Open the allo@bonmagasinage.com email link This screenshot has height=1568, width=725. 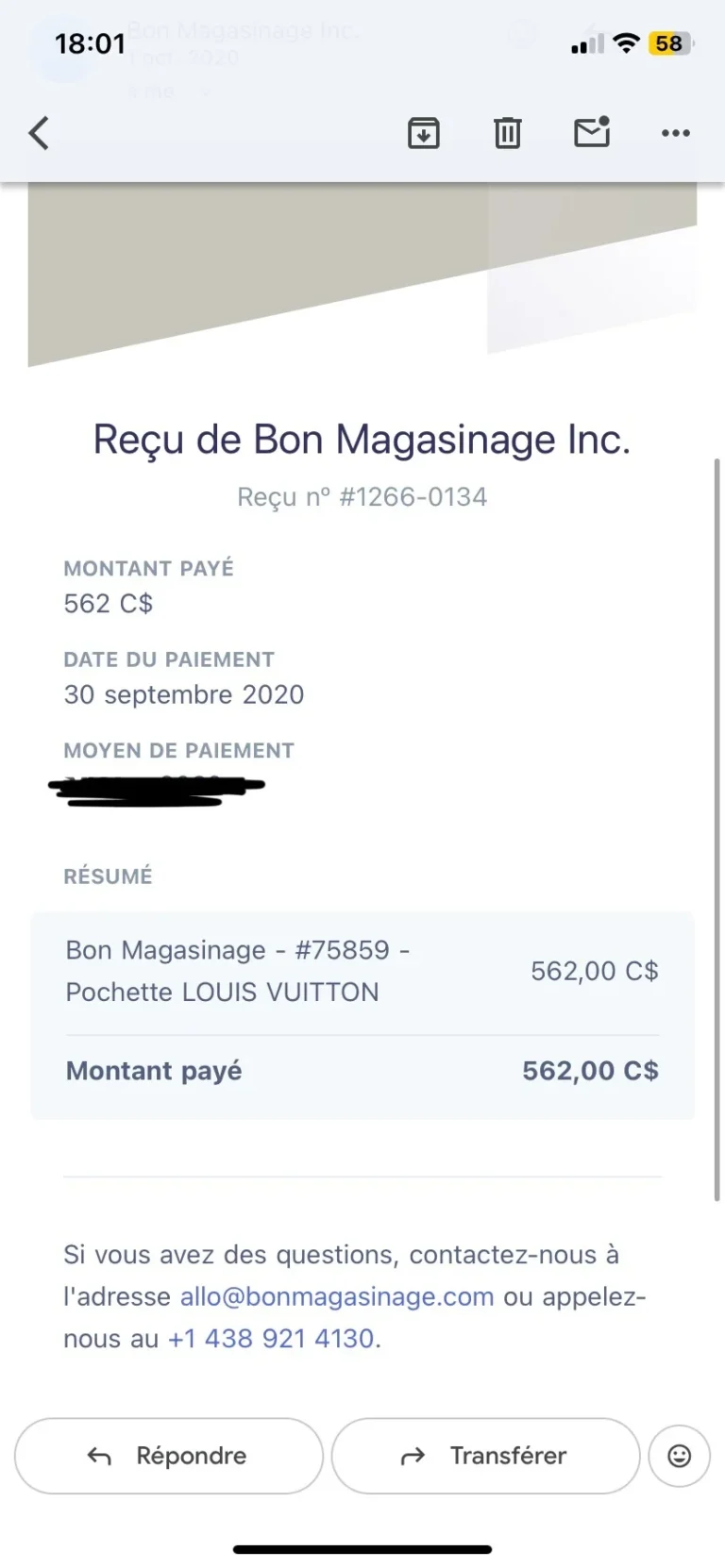(x=337, y=1296)
